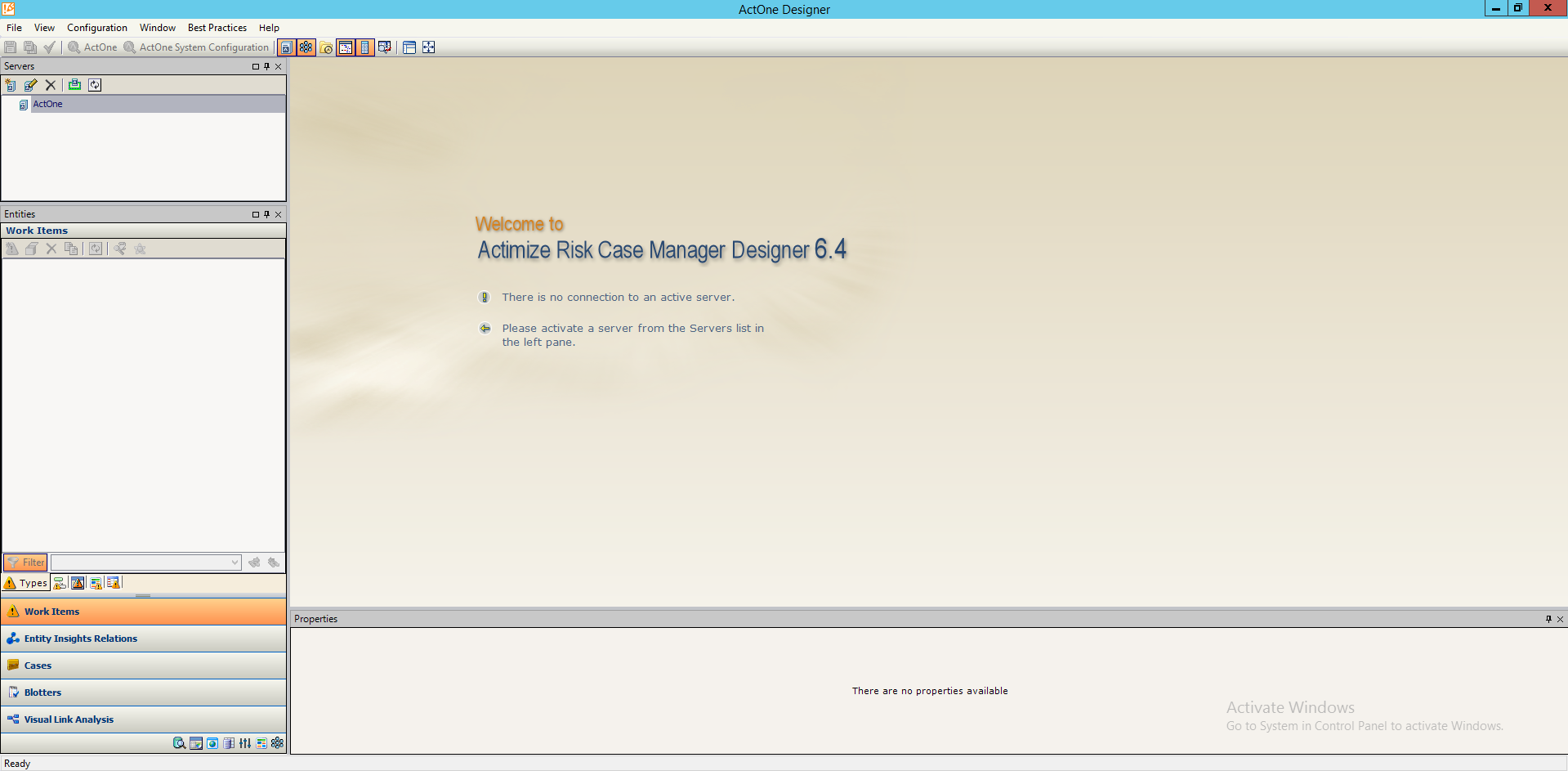
Task: Click the Refresh icon in Entities toolbar
Action: (96, 249)
